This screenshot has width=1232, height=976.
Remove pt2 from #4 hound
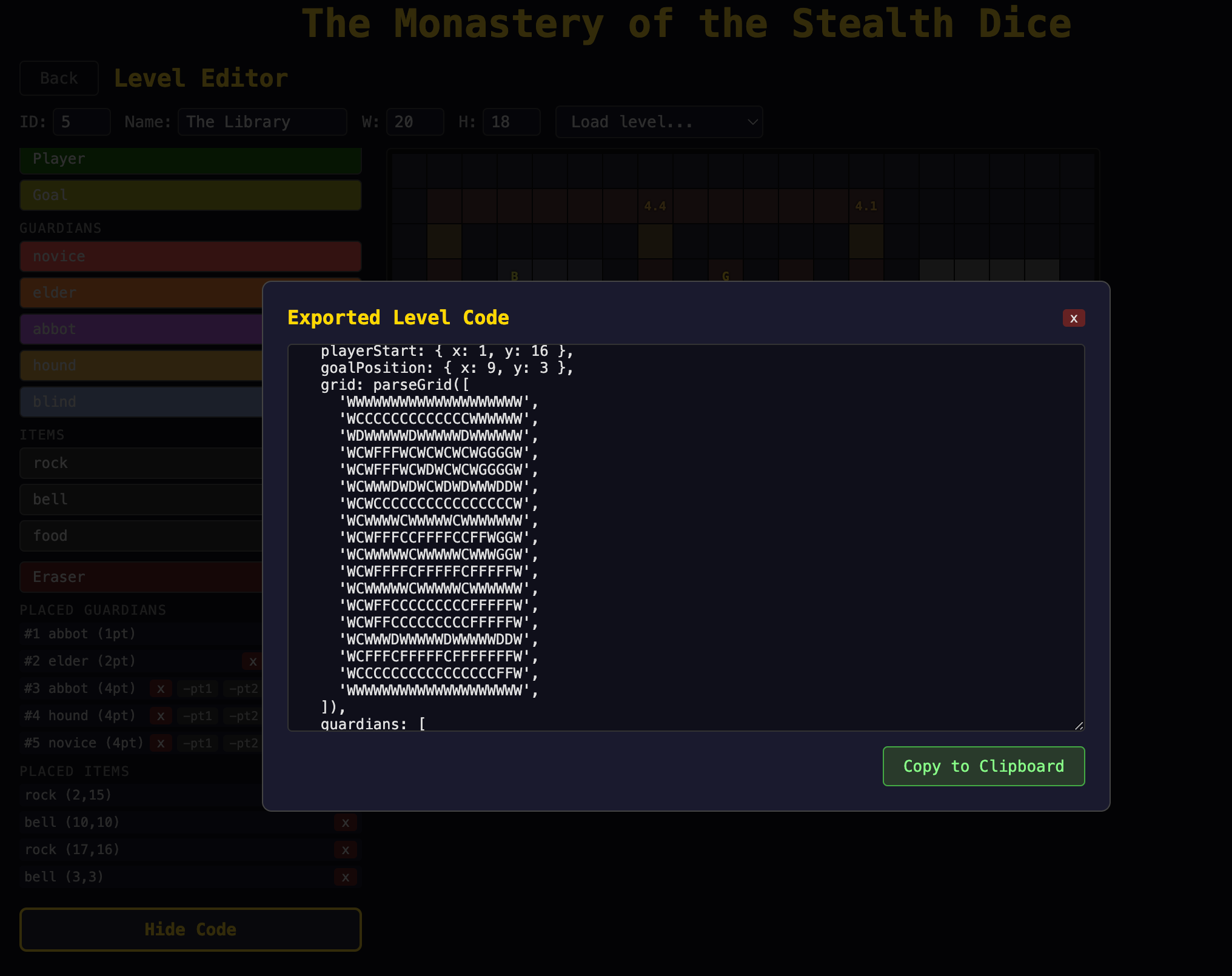pos(243,716)
